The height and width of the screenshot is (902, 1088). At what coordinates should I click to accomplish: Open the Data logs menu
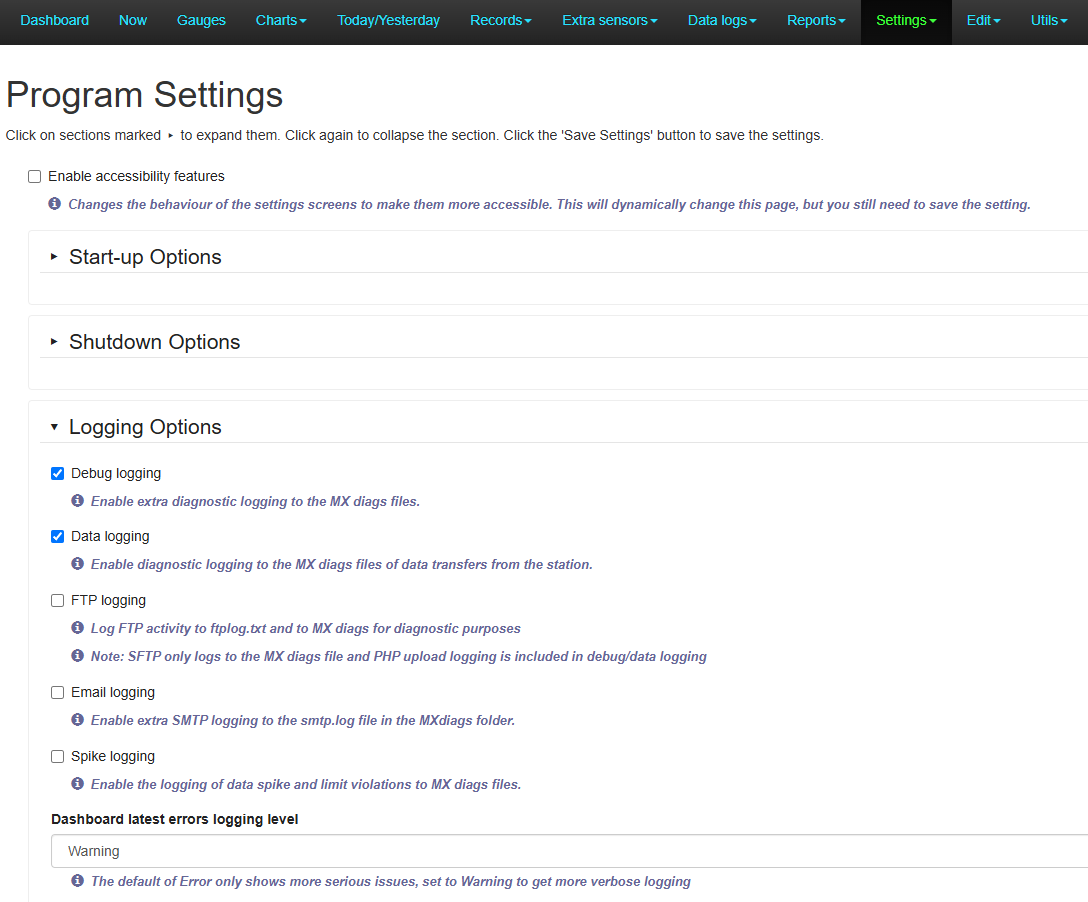[721, 21]
